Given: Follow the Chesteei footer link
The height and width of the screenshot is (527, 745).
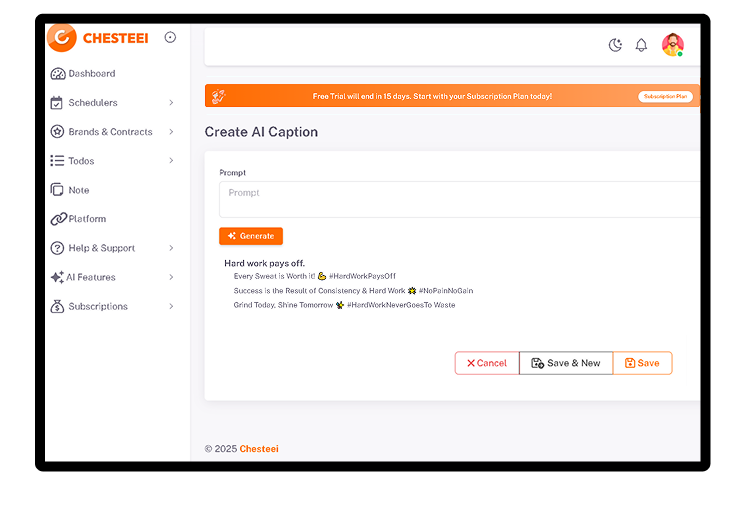Looking at the screenshot, I should click(x=259, y=449).
